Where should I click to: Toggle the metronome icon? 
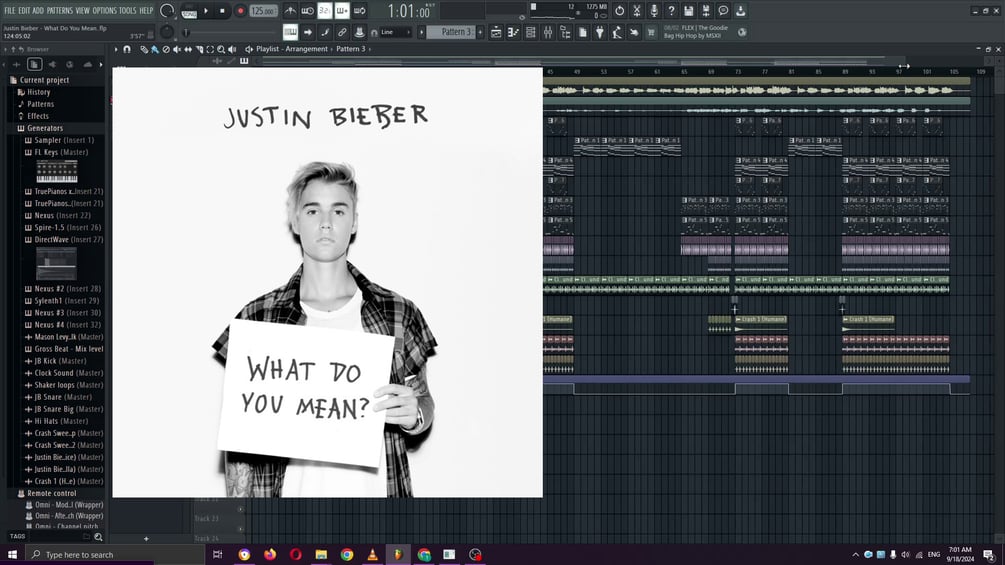[290, 11]
